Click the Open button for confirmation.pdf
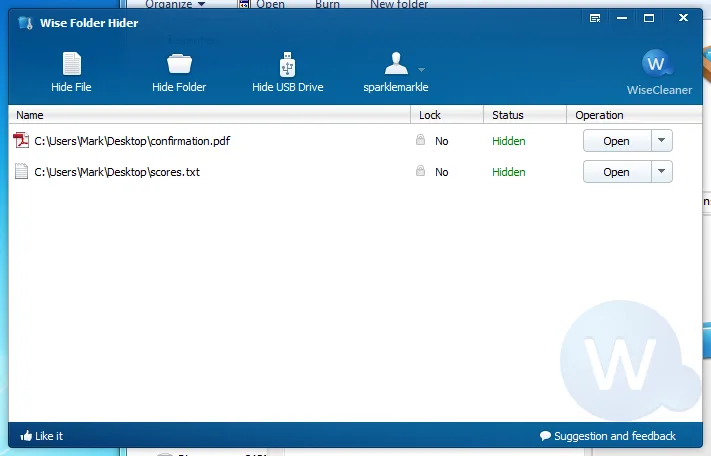711x456 pixels. pos(617,141)
